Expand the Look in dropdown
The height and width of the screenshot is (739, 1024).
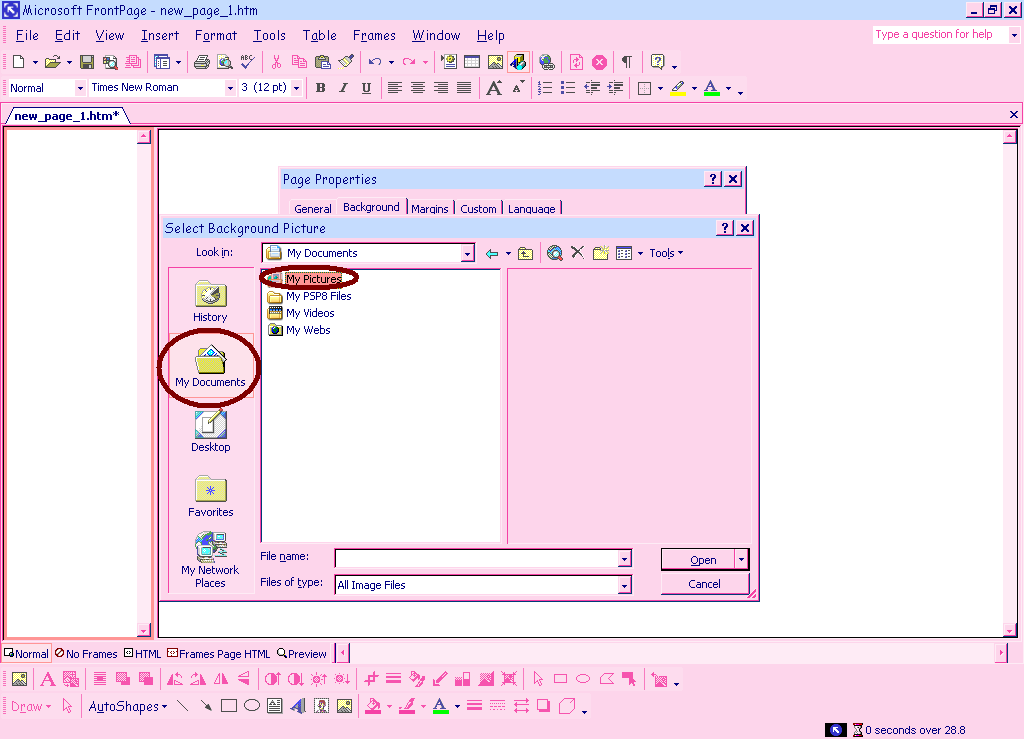[x=467, y=253]
